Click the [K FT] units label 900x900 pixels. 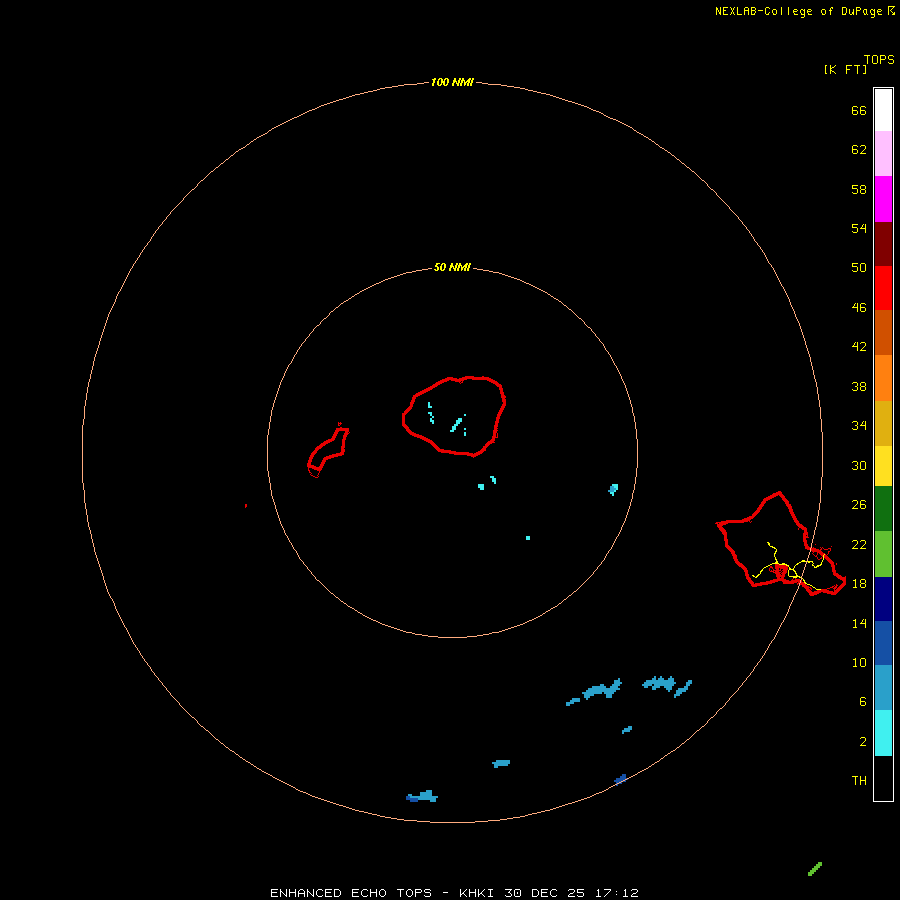click(845, 69)
